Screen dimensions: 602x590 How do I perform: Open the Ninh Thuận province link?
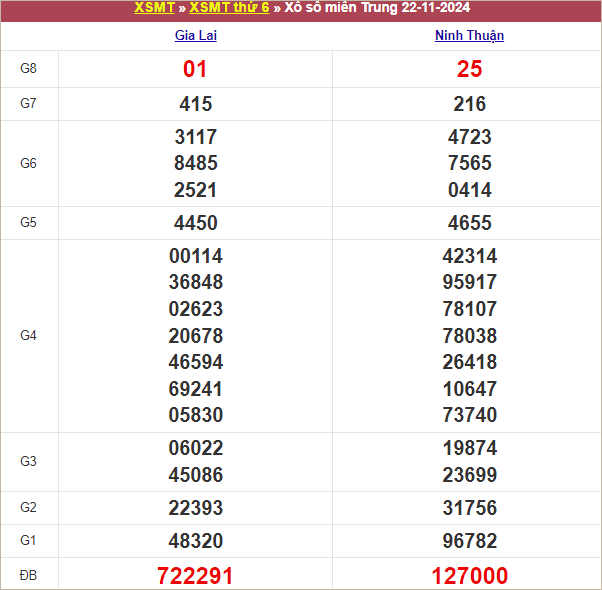(x=469, y=36)
